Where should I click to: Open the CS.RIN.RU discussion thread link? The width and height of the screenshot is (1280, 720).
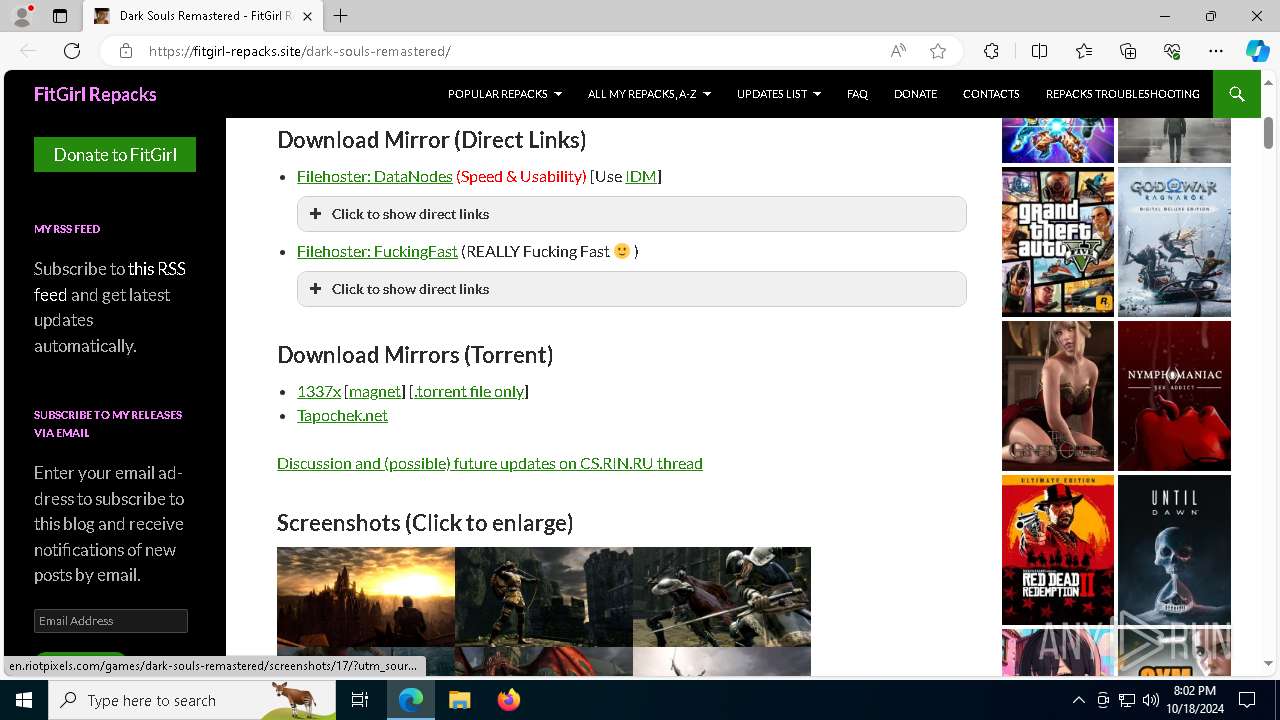[490, 463]
